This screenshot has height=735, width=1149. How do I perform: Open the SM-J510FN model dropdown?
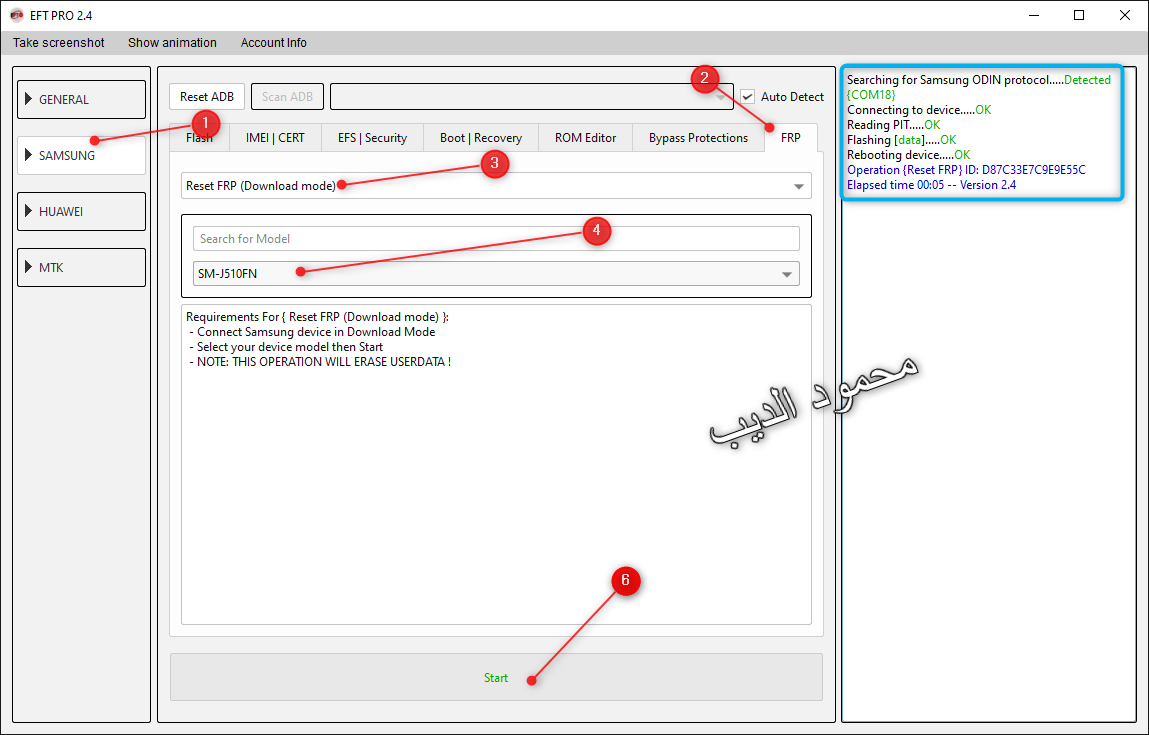(x=496, y=274)
